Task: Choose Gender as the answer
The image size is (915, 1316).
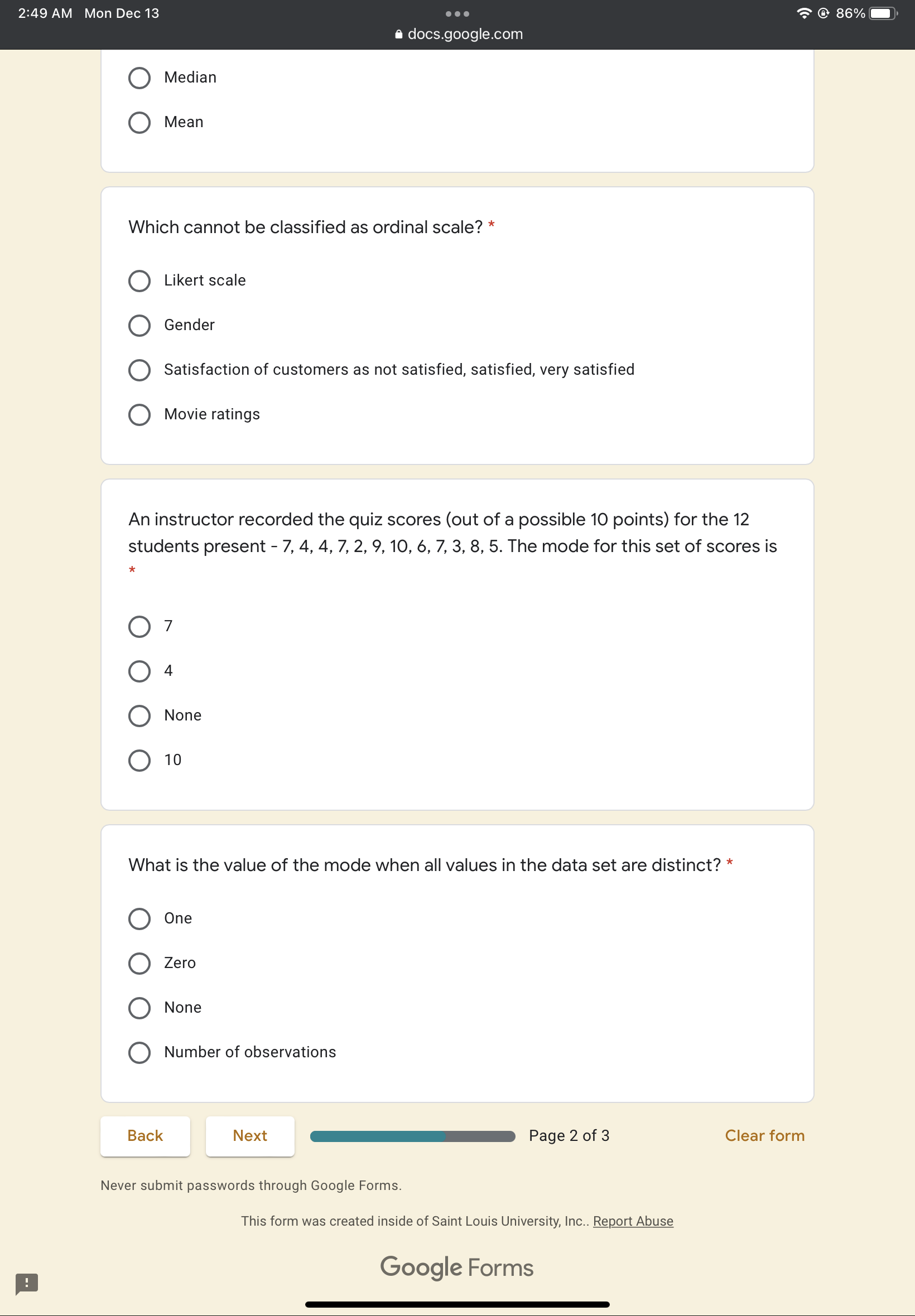Action: tap(139, 326)
